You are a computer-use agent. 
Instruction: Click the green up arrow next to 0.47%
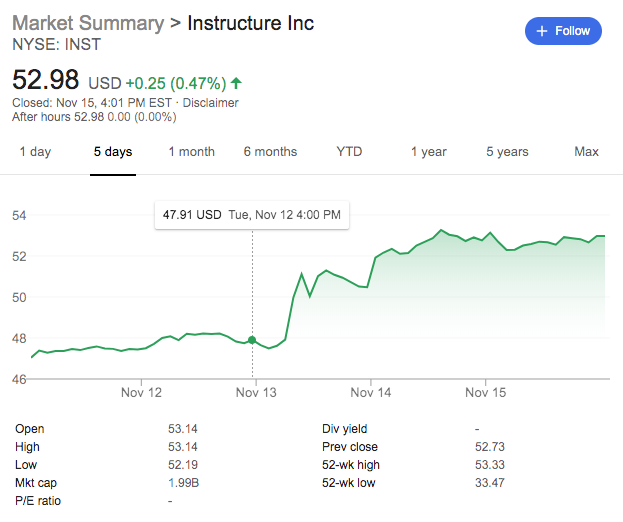(236, 83)
